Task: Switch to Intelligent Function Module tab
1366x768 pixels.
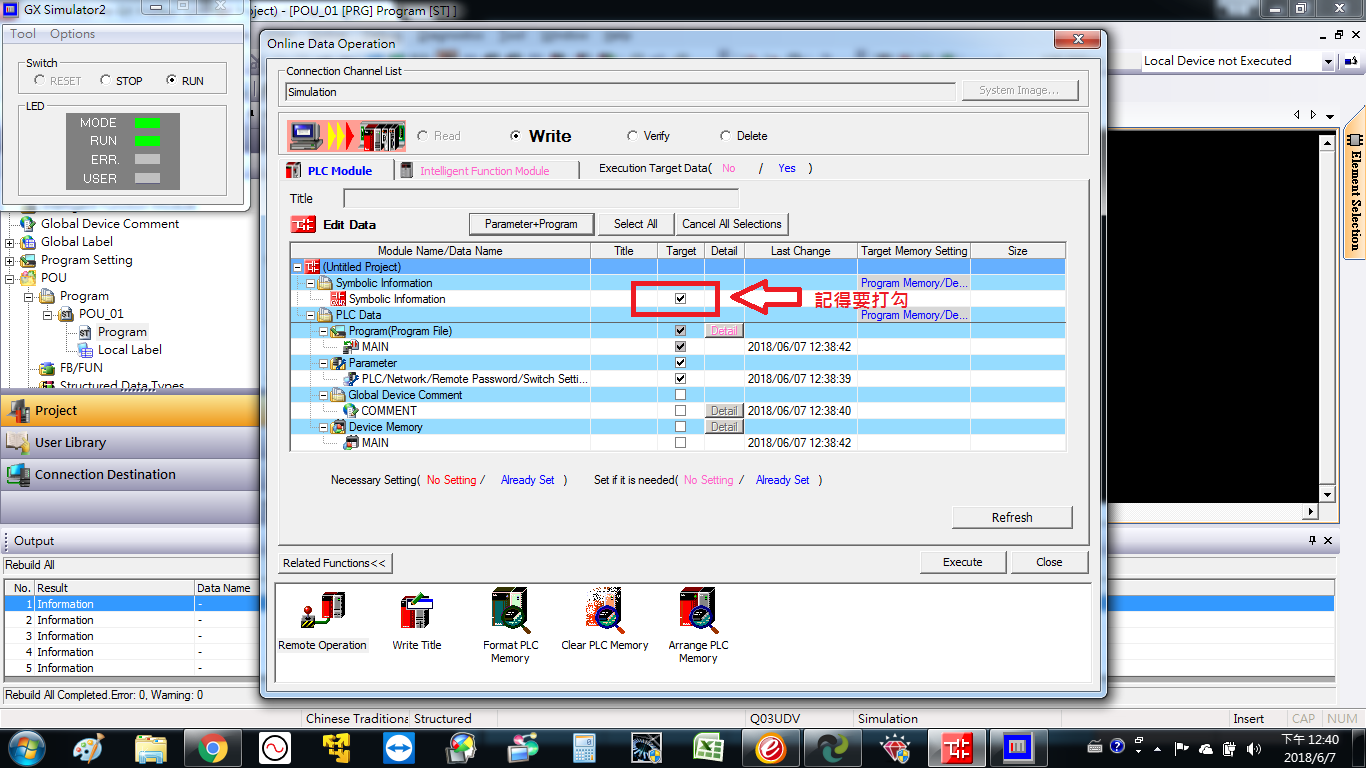Action: 484,171
